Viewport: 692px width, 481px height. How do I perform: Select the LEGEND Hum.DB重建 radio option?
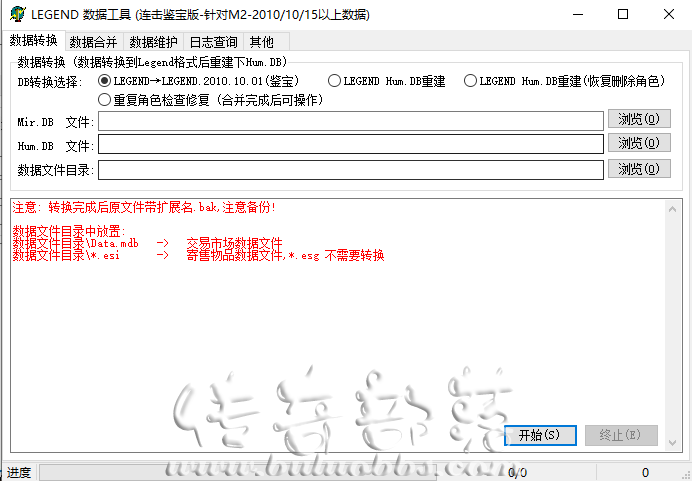click(387, 81)
